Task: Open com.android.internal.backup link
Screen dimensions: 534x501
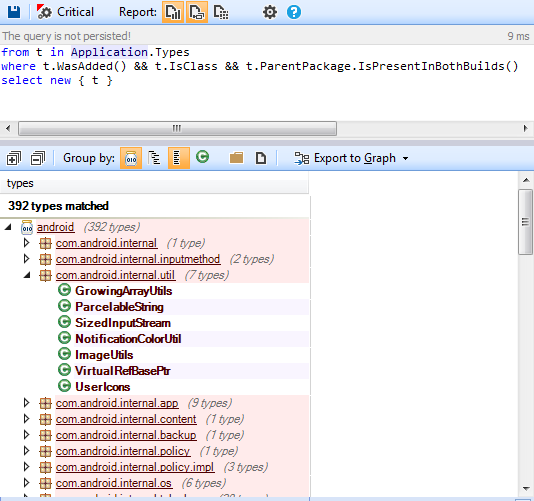Action: (126, 435)
